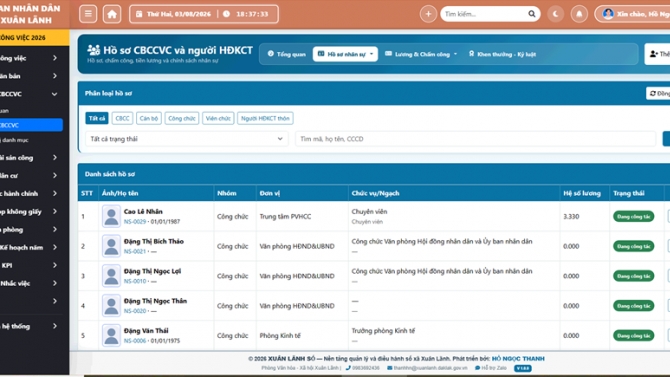Open Lương & Chấm công dropdown tab

click(x=421, y=54)
